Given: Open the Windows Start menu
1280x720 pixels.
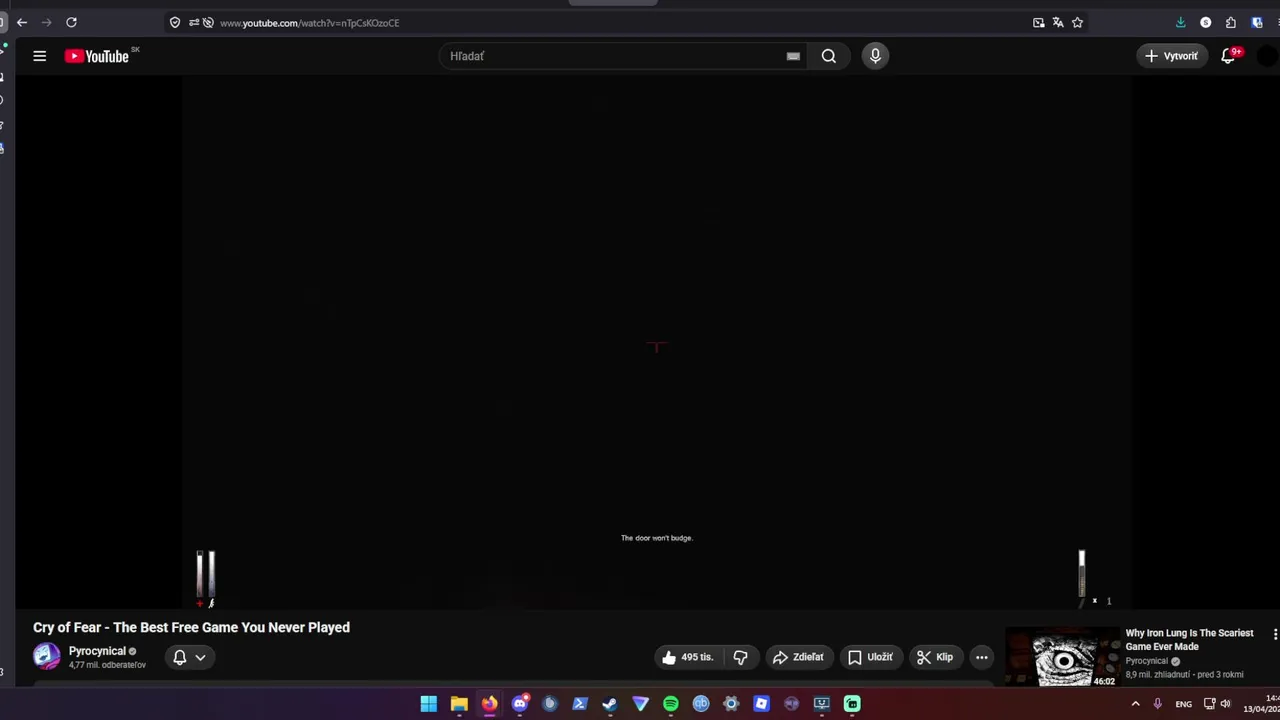Looking at the screenshot, I should tap(428, 704).
